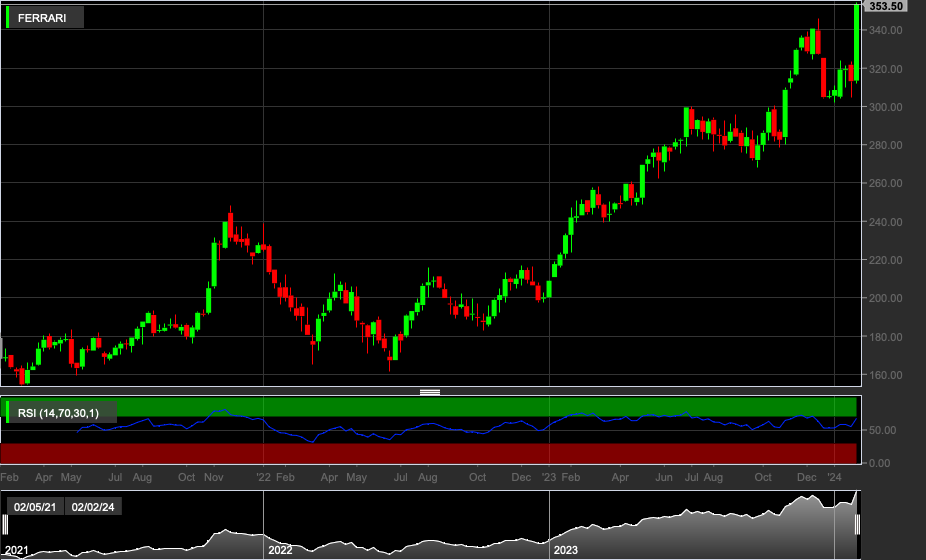Screen dimensions: 926x560
Task: Click the '24 label on the time axis
Action: [834, 477]
